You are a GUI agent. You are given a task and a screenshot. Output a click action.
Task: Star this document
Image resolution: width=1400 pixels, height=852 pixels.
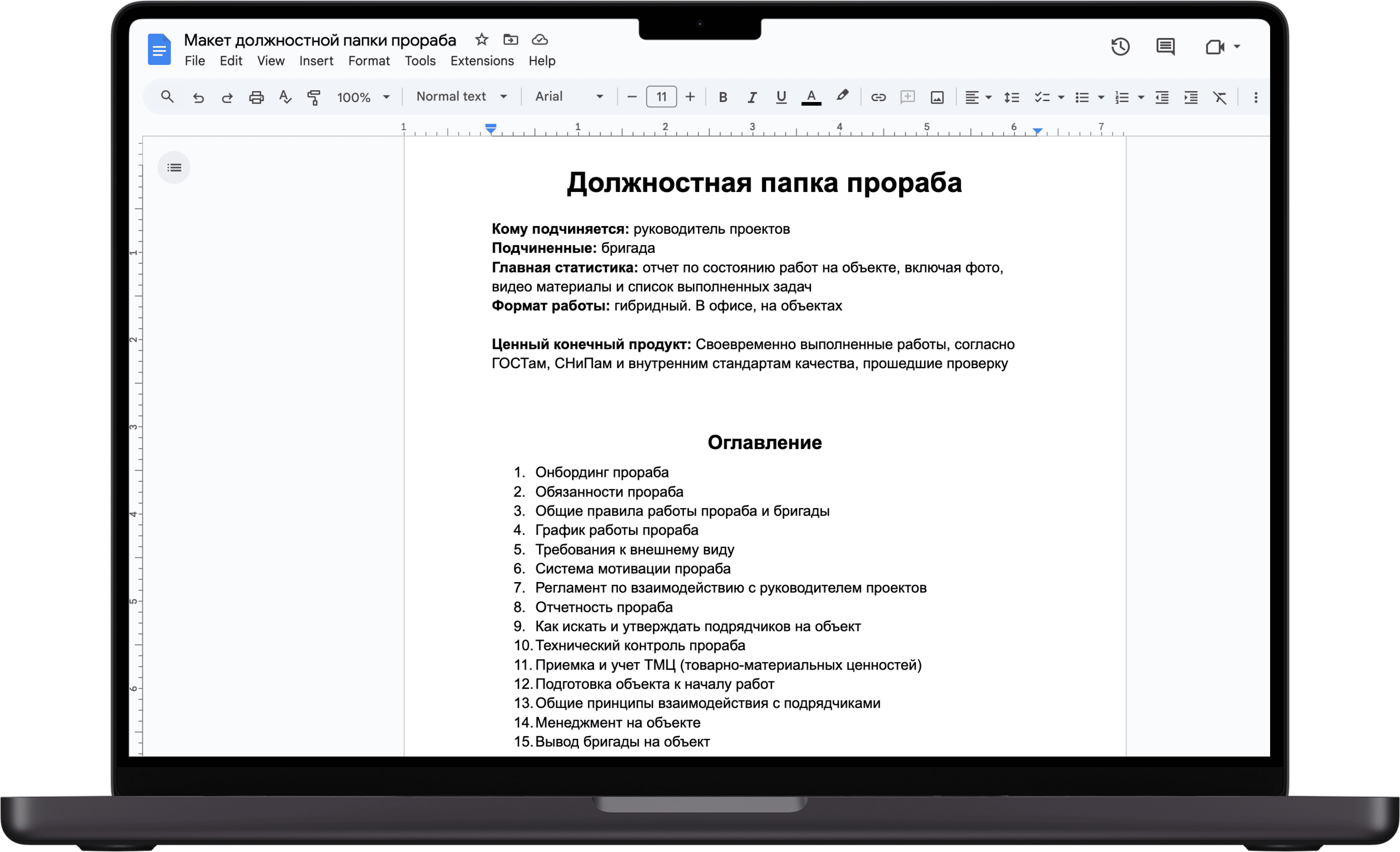pos(481,40)
